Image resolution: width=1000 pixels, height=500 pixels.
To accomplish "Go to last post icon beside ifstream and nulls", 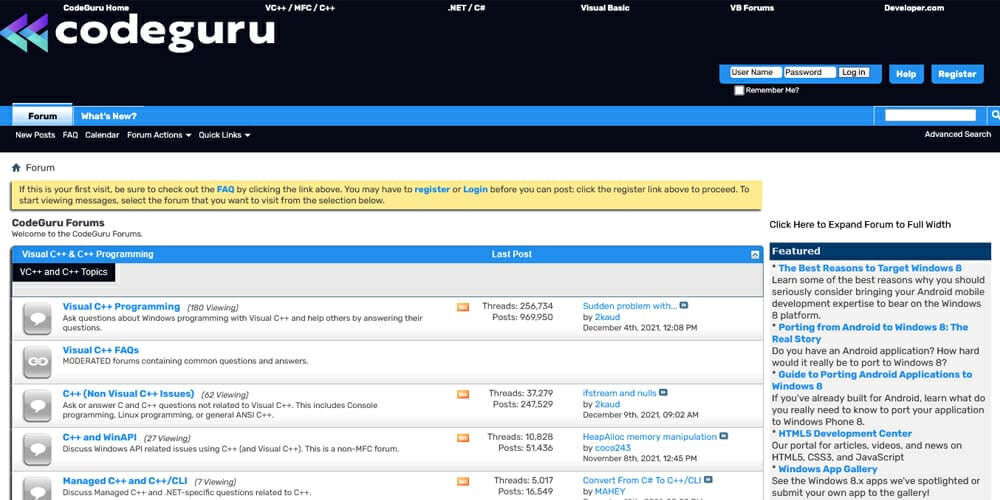I will [x=663, y=393].
